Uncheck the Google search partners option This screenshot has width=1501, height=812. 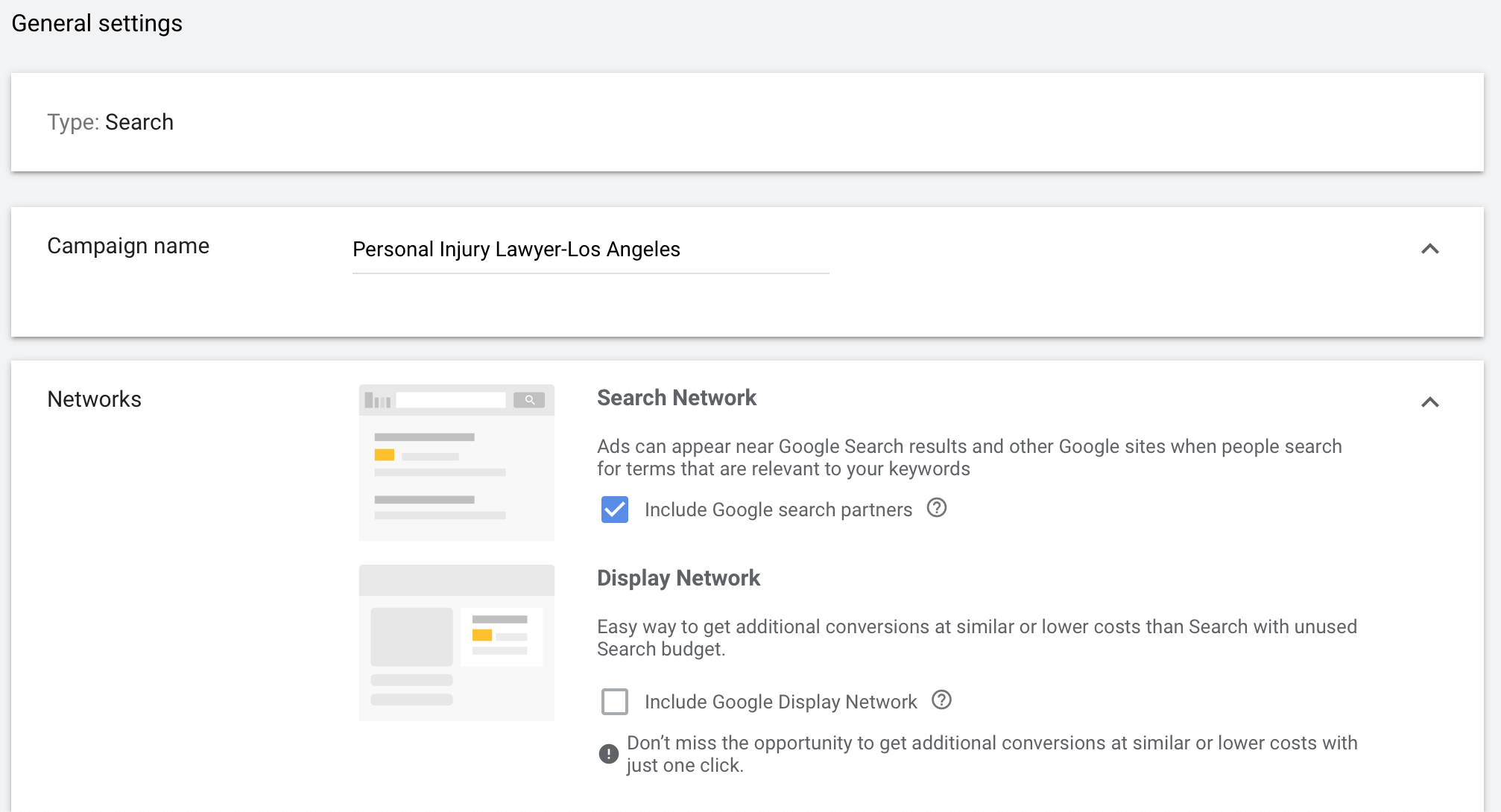(614, 509)
